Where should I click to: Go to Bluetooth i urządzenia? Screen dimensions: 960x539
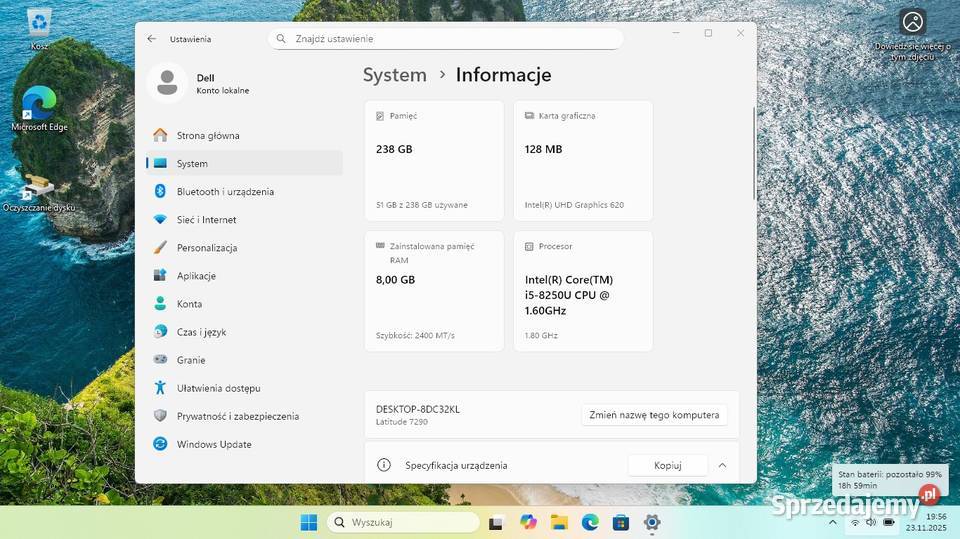click(244, 192)
